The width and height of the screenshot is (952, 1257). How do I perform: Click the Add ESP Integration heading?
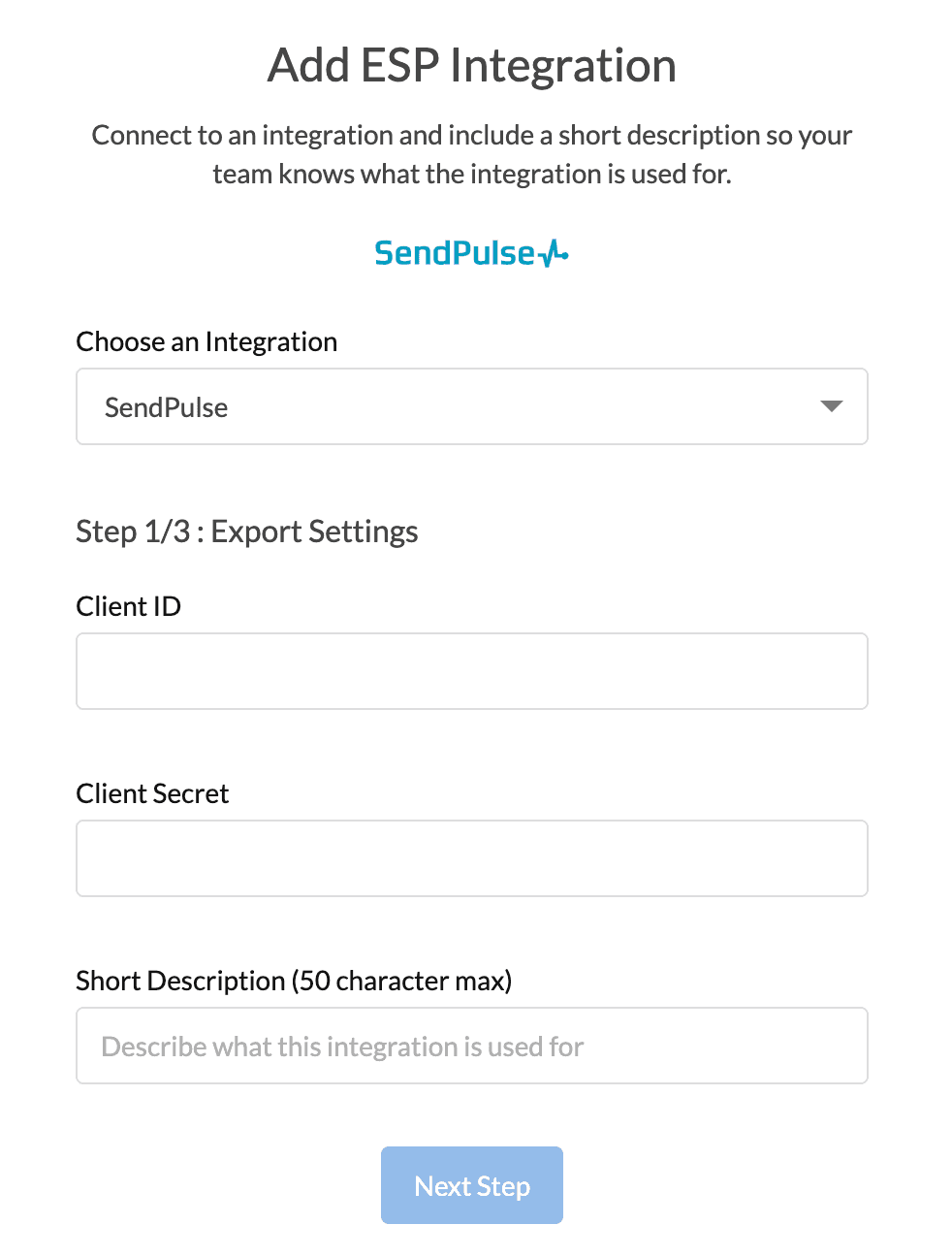click(472, 66)
